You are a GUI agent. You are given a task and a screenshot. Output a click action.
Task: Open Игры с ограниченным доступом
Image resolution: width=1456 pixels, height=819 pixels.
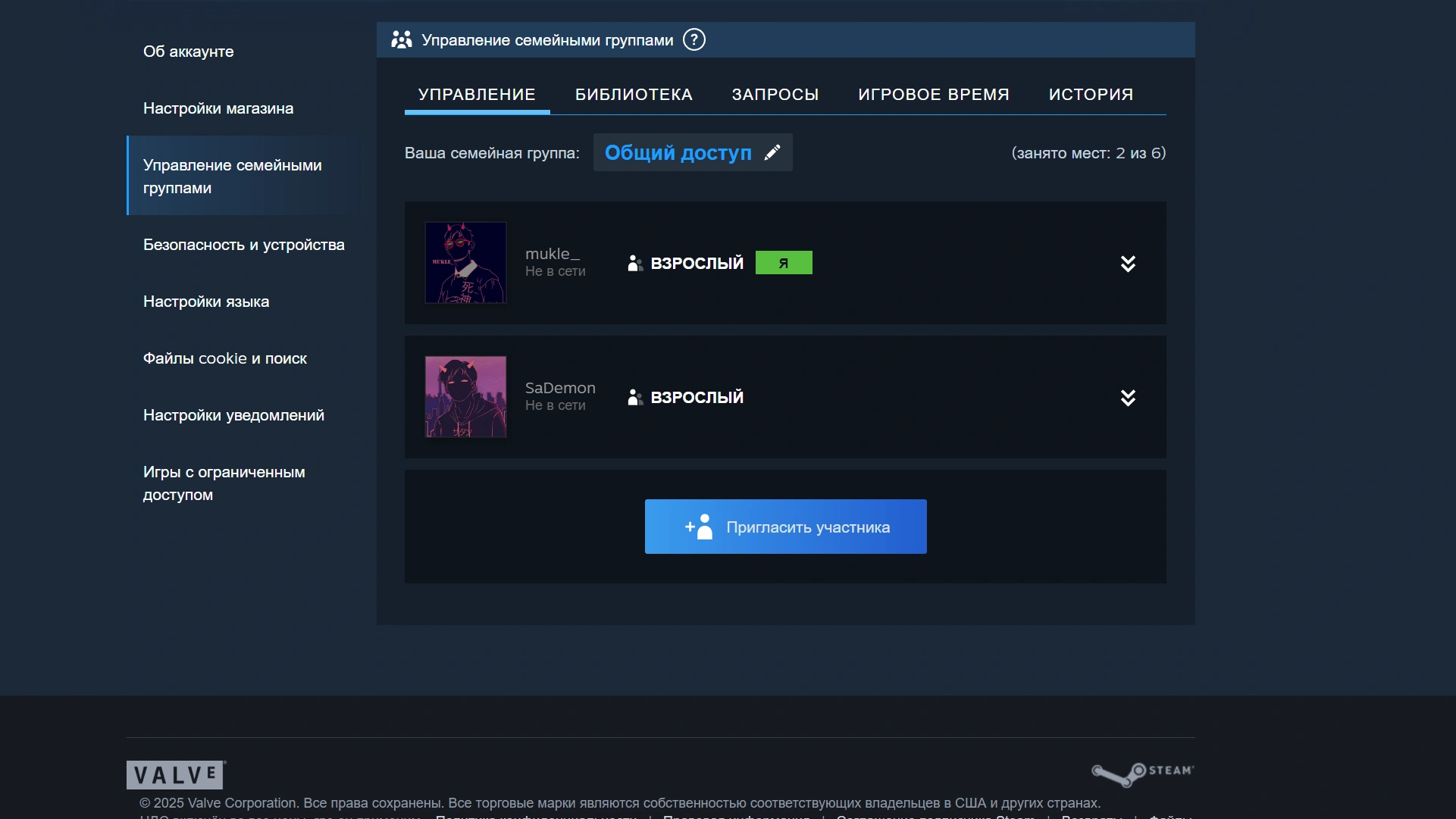point(224,483)
